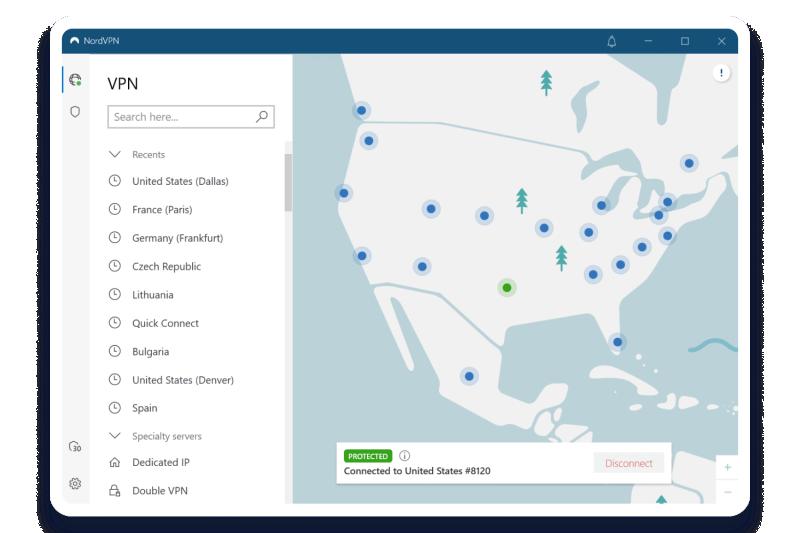
Task: Click the Search here input field
Action: coord(191,117)
